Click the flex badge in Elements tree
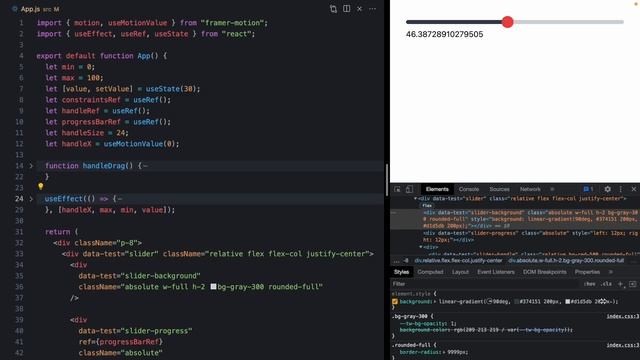 pos(427,205)
